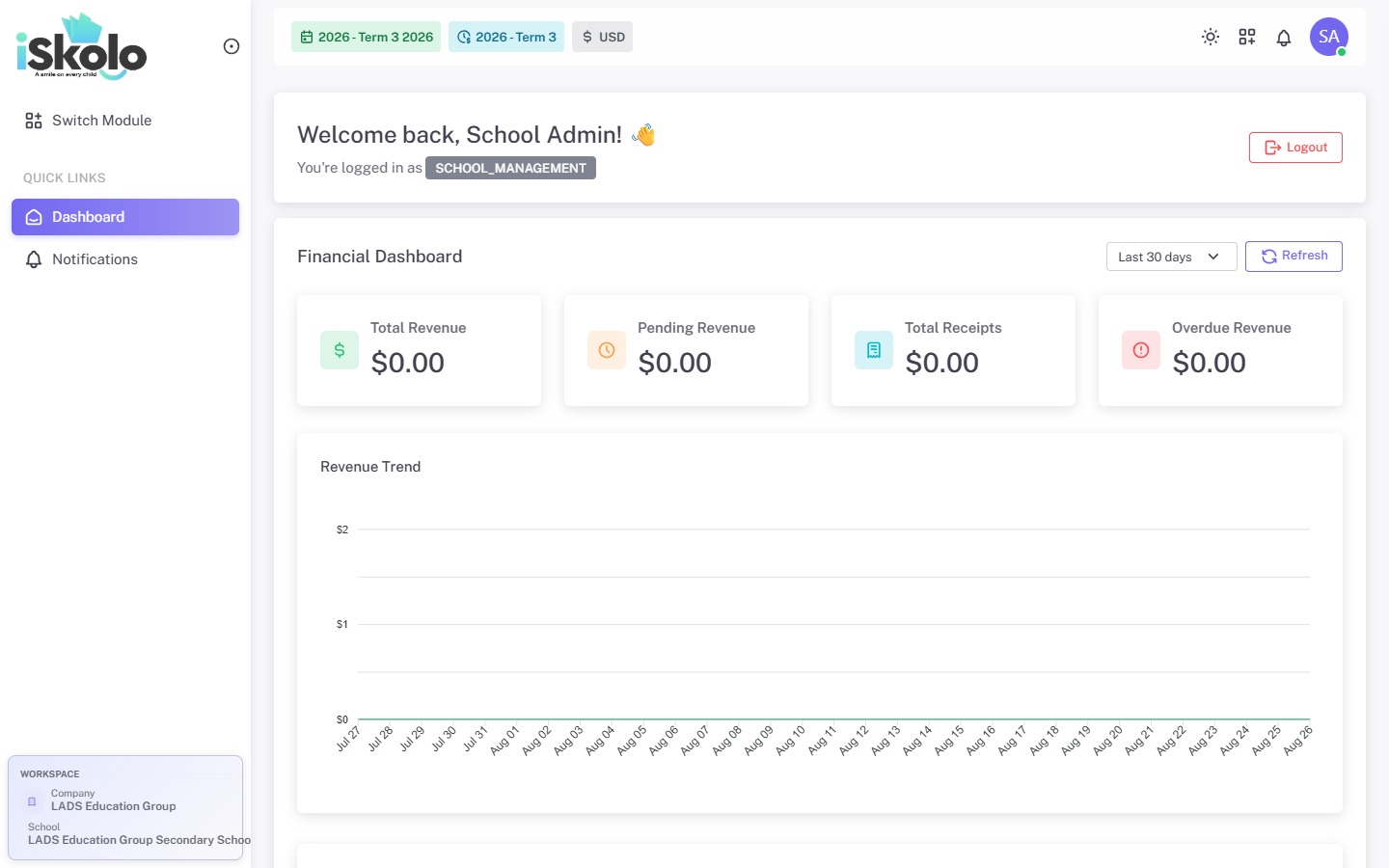Click workspace company icon
Screen dimensions: 1389x868
coord(32,801)
